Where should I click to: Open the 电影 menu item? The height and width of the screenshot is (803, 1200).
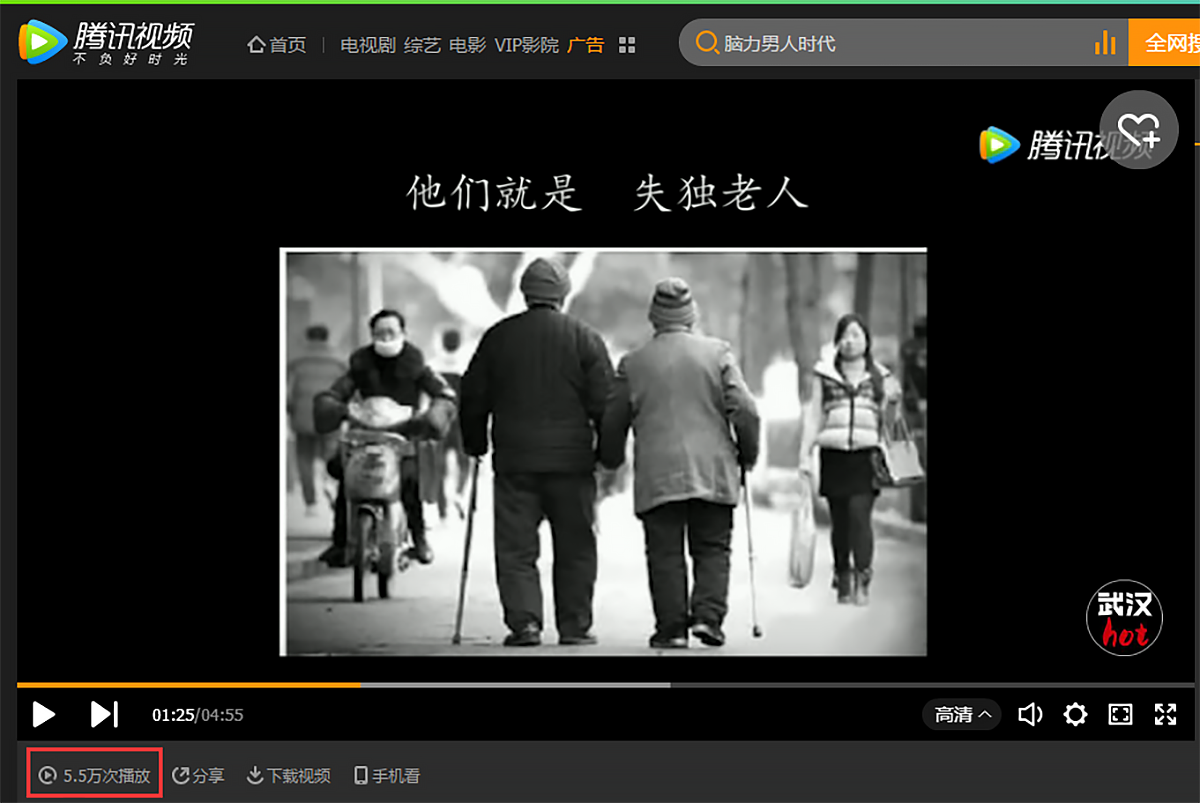(467, 45)
